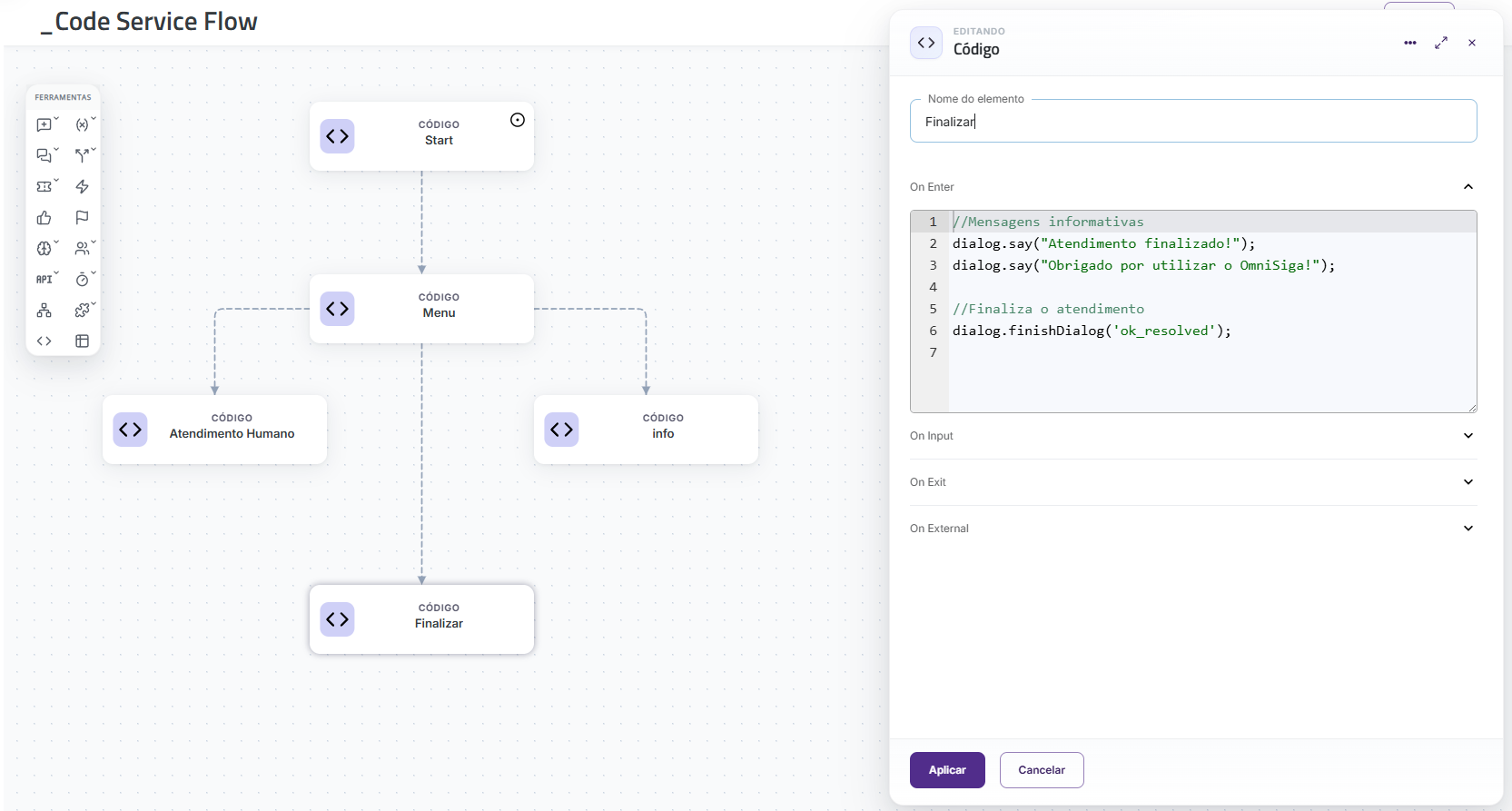Screen dimensions: 1512x811
Task: Select the code brackets tool in Ferramentas
Action: (x=44, y=341)
